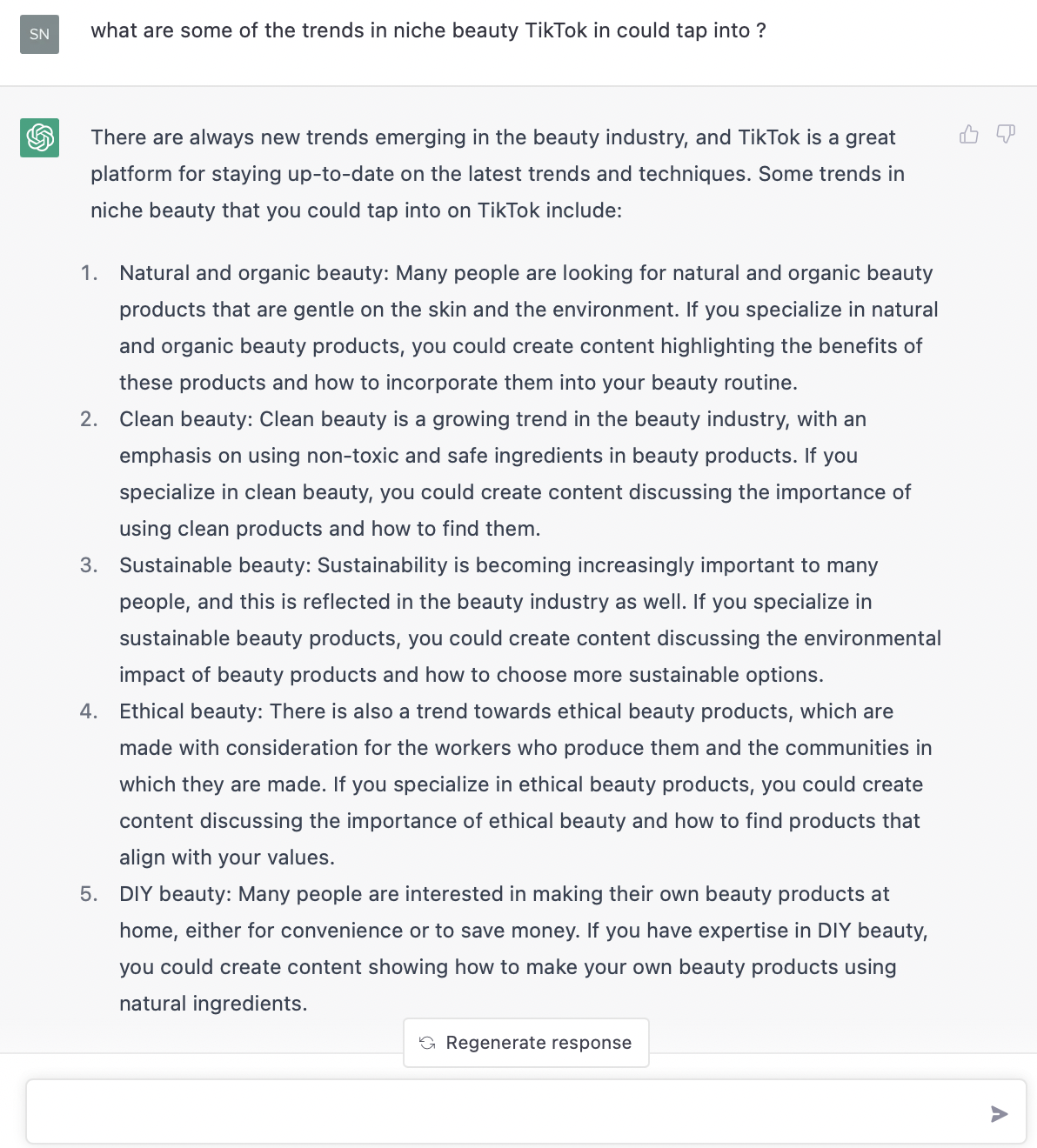The height and width of the screenshot is (1148, 1037).
Task: Click the response's intro paragraph text
Action: pos(496,174)
